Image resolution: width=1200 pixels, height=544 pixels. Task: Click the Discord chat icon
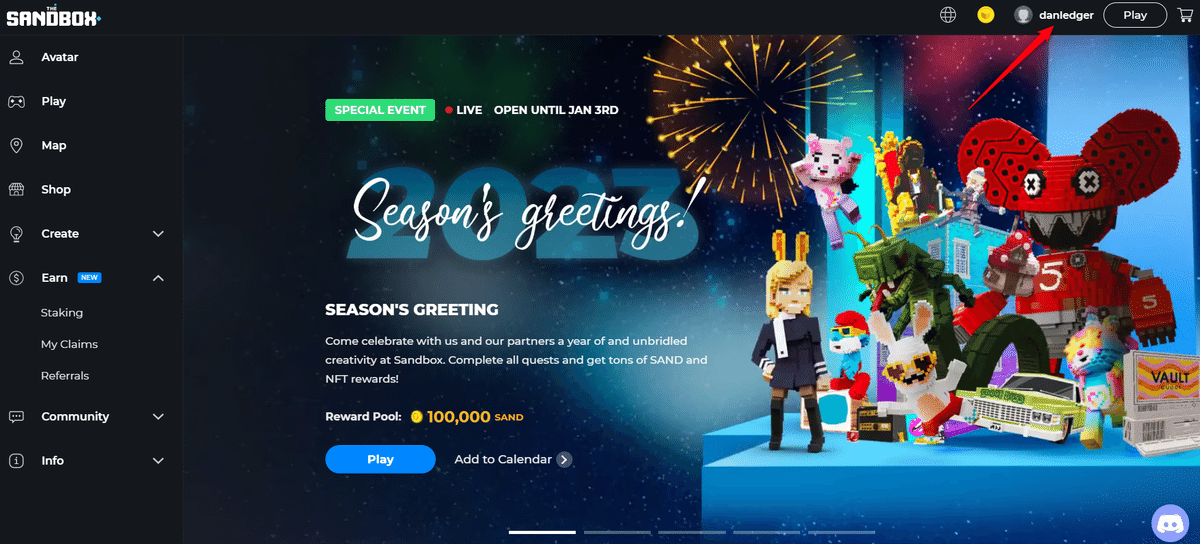(1170, 523)
